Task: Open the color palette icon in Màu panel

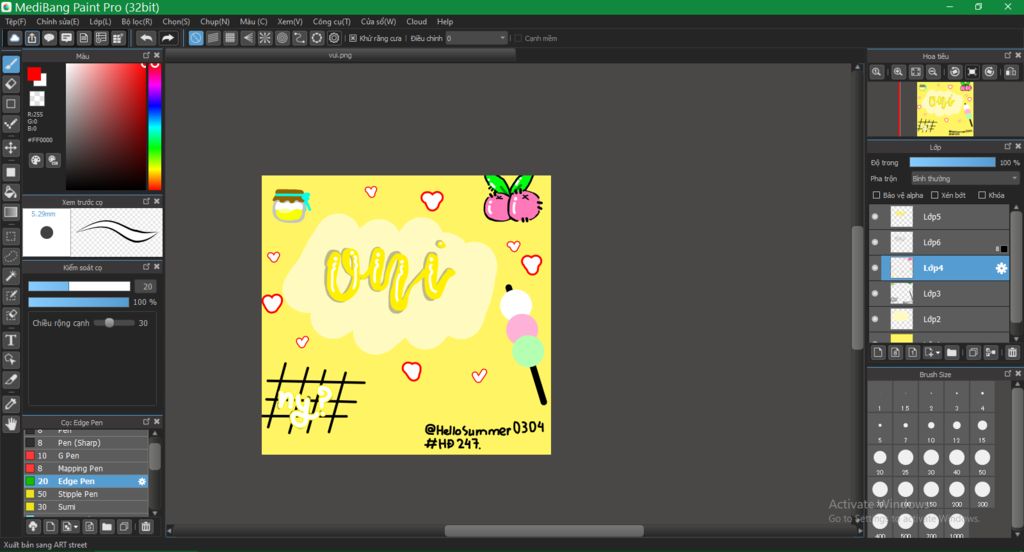Action: (x=36, y=160)
